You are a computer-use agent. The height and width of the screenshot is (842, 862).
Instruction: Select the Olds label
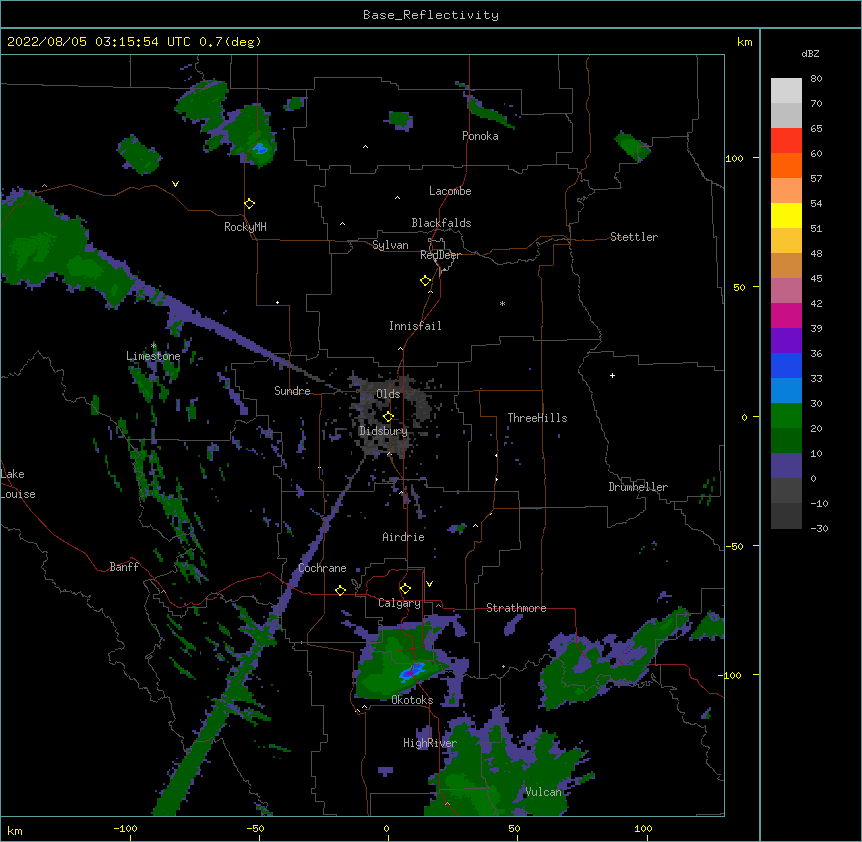click(388, 394)
